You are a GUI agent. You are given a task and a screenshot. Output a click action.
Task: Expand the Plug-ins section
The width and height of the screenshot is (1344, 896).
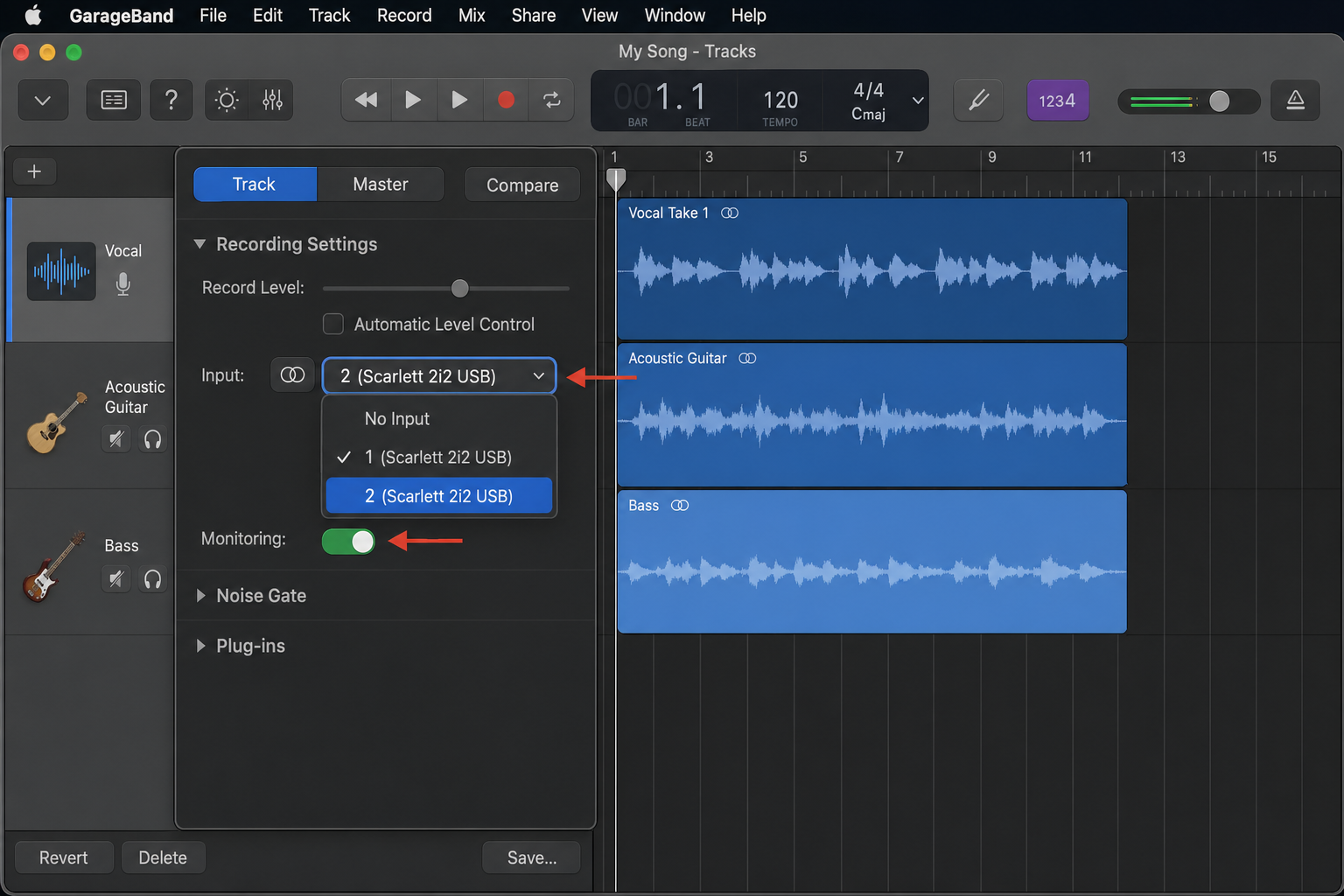[200, 646]
